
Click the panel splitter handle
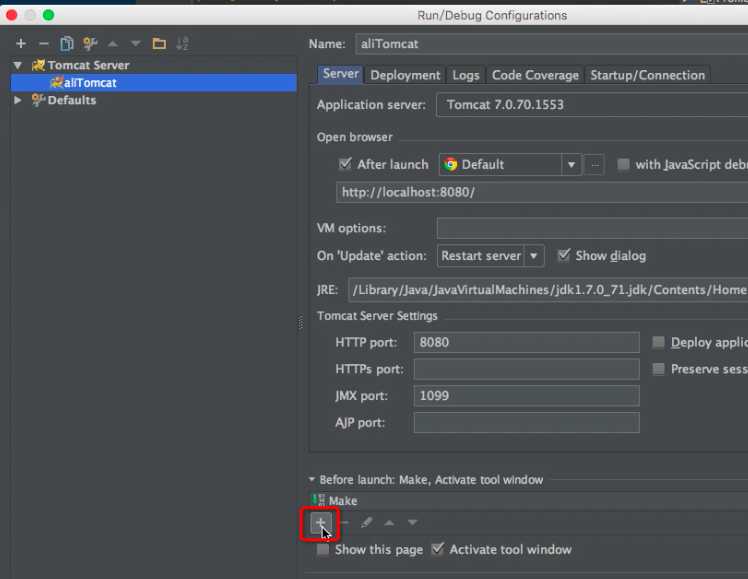300,323
